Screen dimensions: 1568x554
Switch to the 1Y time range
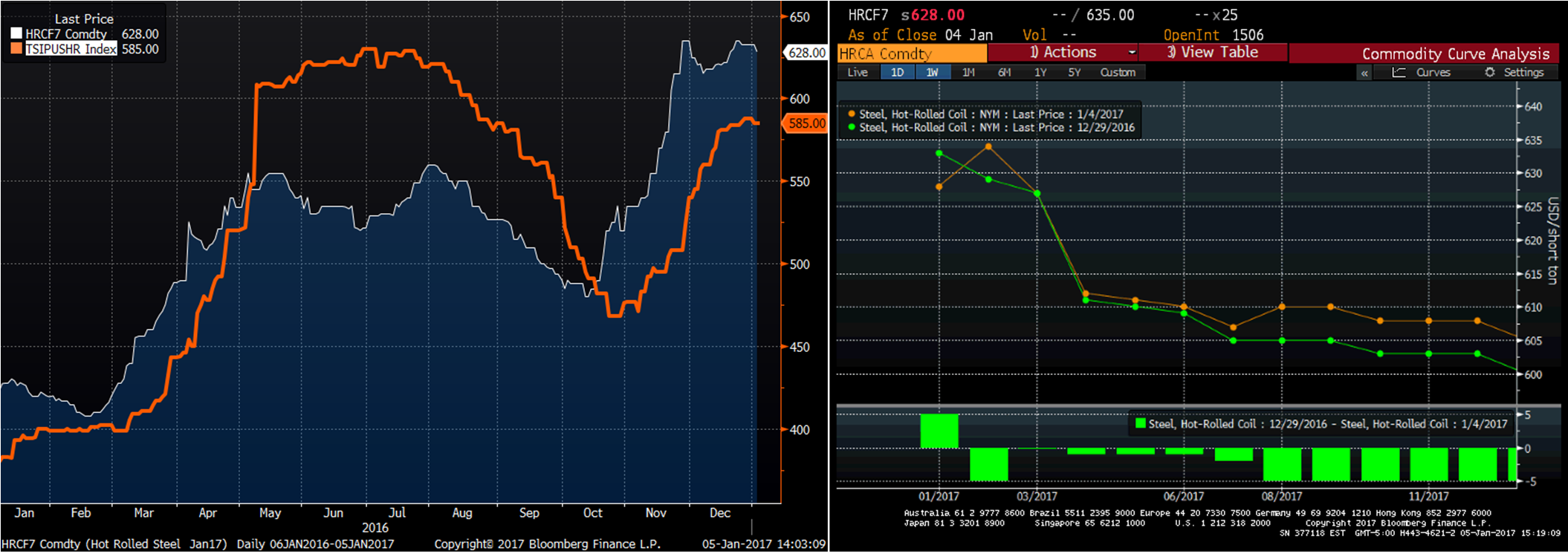[1040, 72]
